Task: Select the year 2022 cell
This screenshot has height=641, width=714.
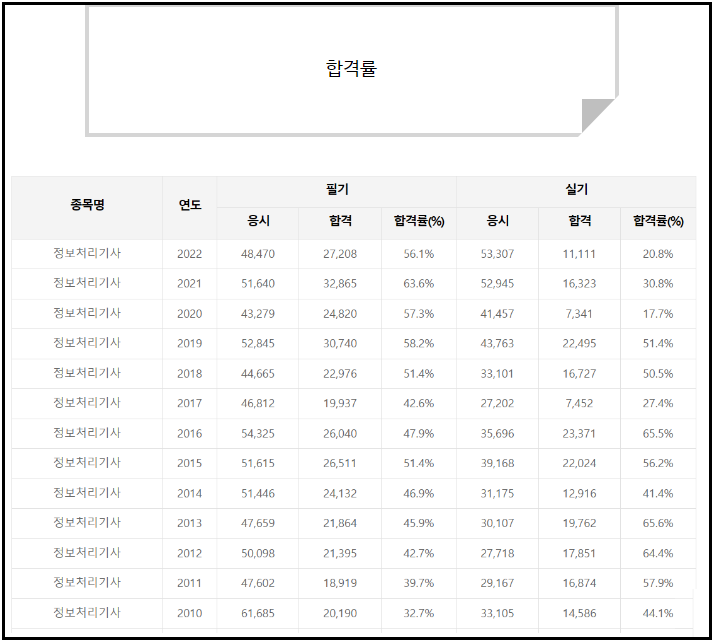Action: coord(189,254)
